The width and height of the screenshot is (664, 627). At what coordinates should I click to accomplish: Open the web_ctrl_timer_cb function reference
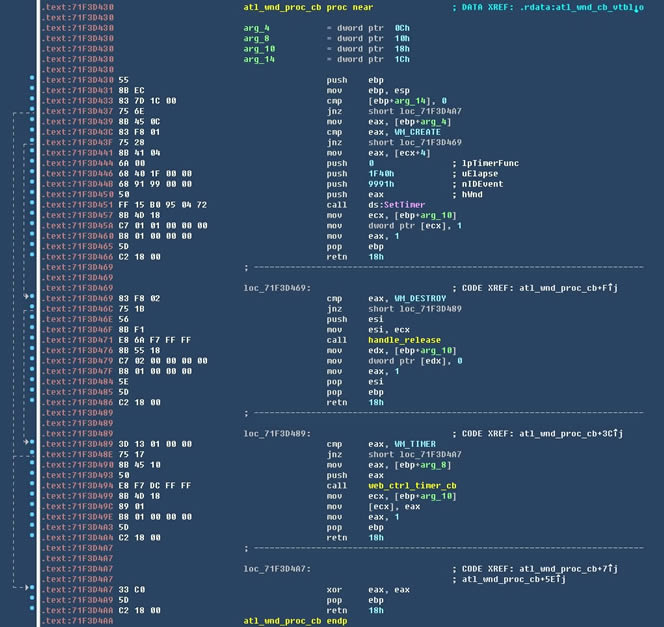click(411, 486)
